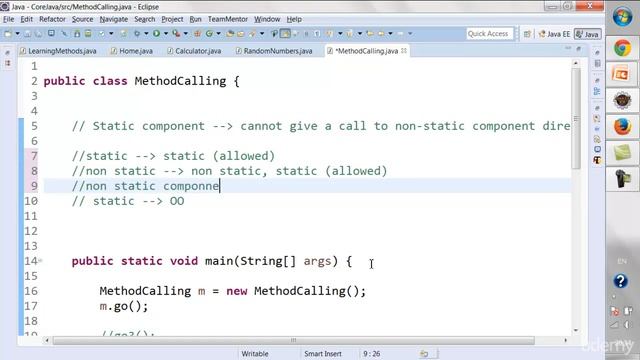640x360 pixels.
Task: Click the 'public class MethodCalling' code line
Action: tap(141, 81)
